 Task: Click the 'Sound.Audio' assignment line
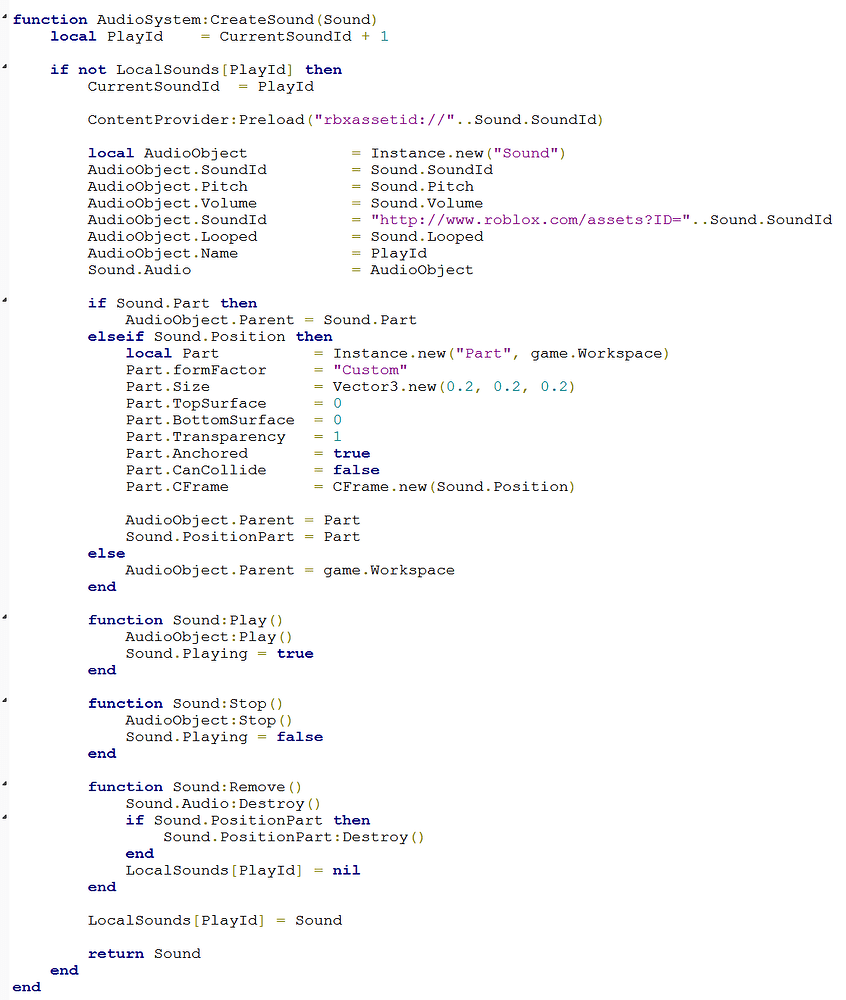click(281, 270)
